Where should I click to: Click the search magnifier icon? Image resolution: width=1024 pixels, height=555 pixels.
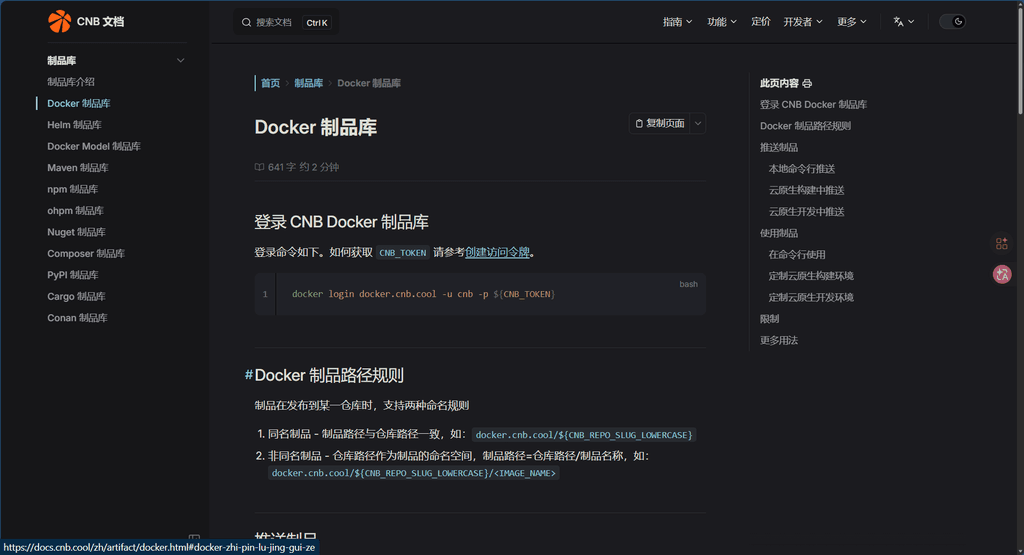point(246,22)
